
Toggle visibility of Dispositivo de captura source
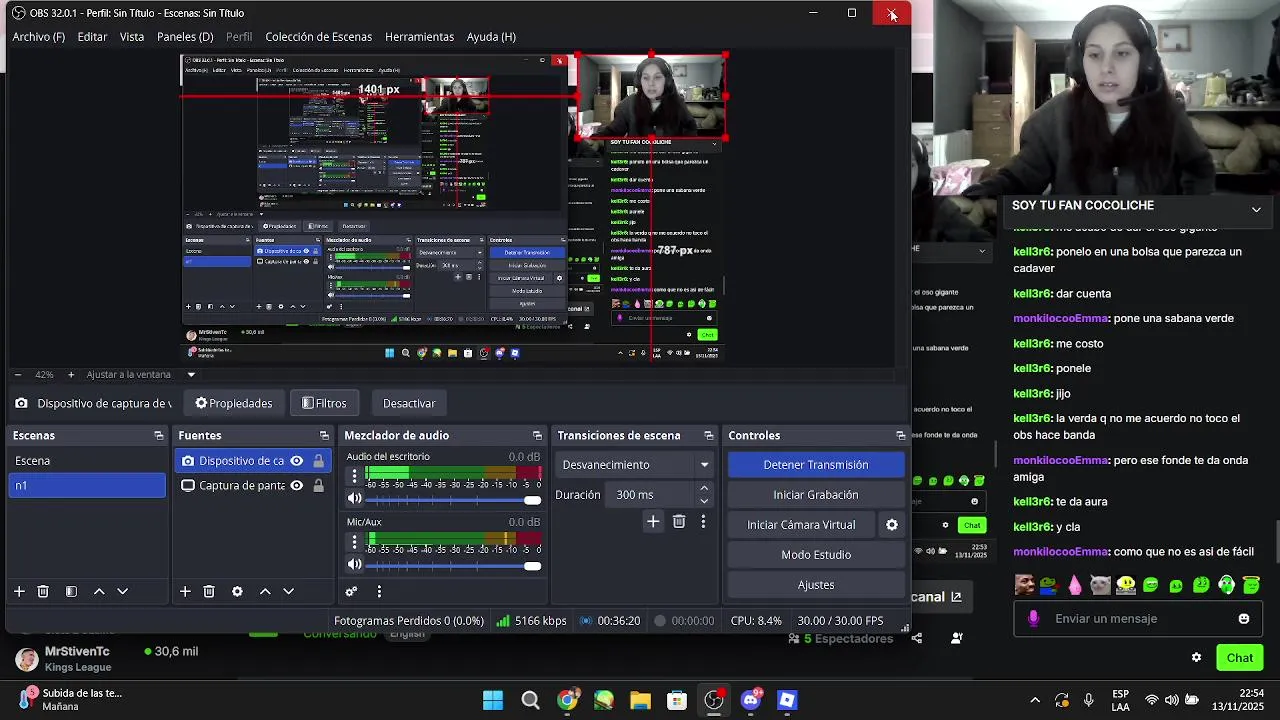pyautogui.click(x=296, y=461)
